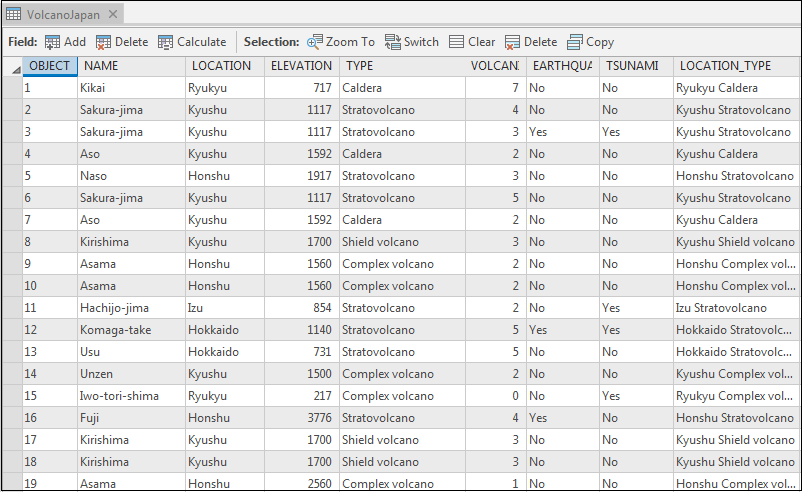Click the Ryukyu Caldera location type cell
Viewport: 802px width, 492px height.
[737, 88]
